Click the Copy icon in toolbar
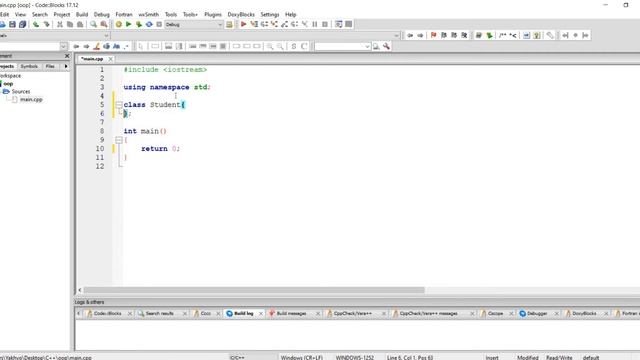The height and width of the screenshot is (360, 640). [70, 24]
